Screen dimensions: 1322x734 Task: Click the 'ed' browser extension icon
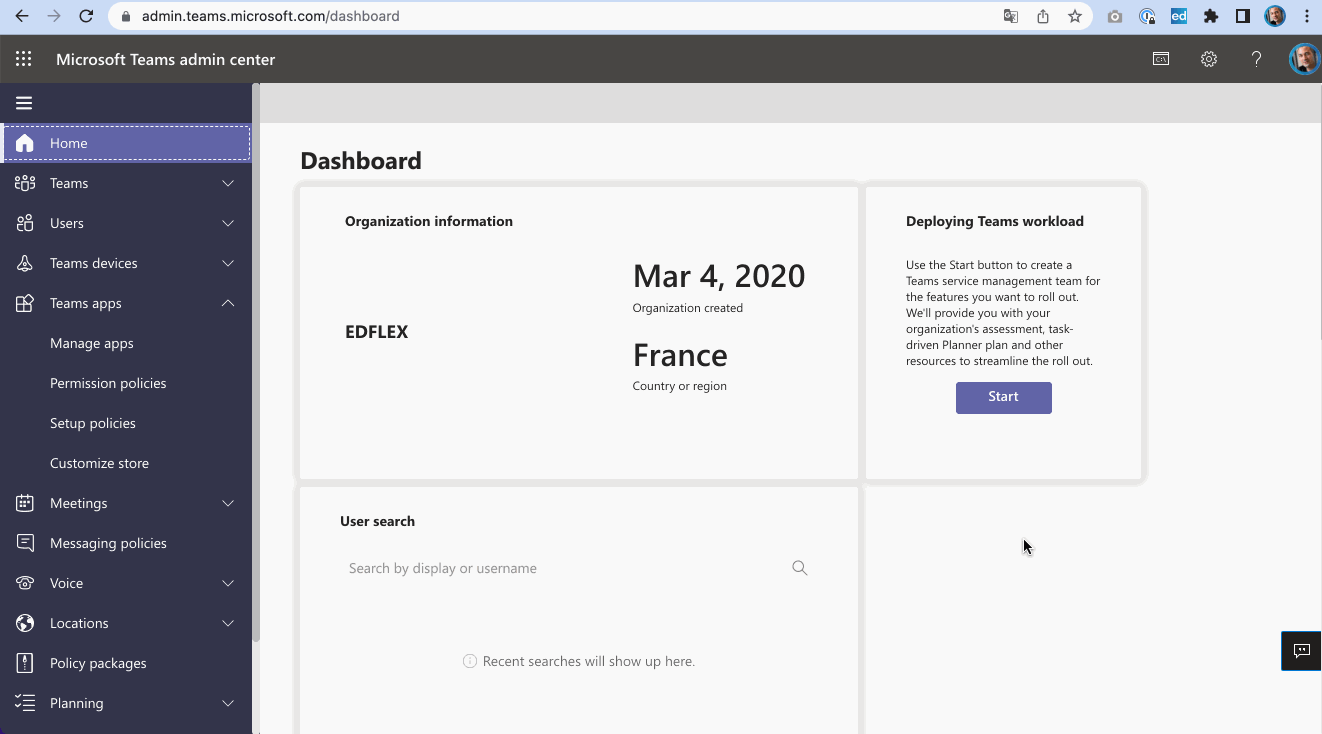[x=1179, y=16]
